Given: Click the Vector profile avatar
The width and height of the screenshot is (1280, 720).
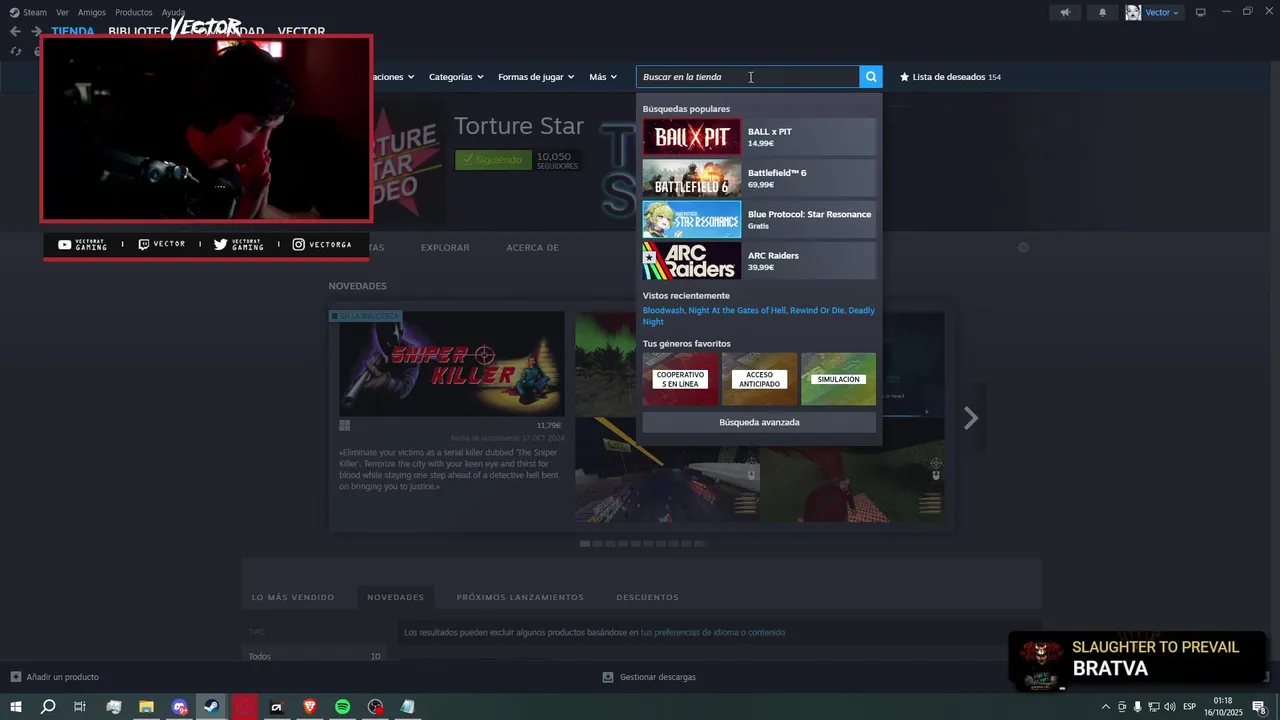Looking at the screenshot, I should coord(1133,12).
